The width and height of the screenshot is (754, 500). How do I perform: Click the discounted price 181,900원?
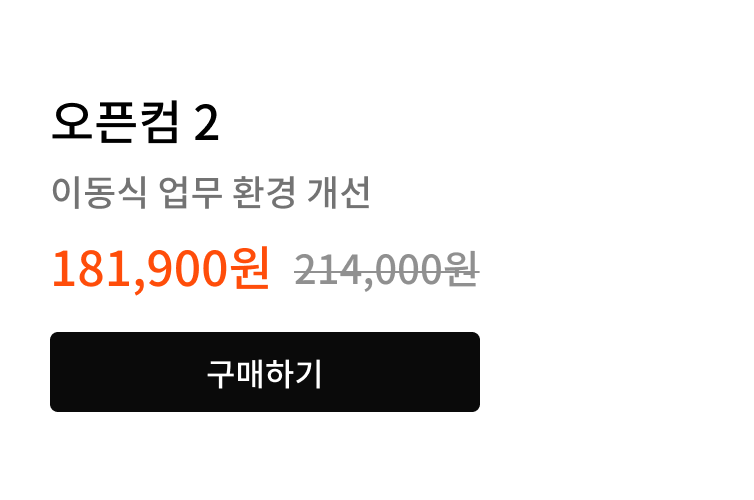(x=161, y=269)
